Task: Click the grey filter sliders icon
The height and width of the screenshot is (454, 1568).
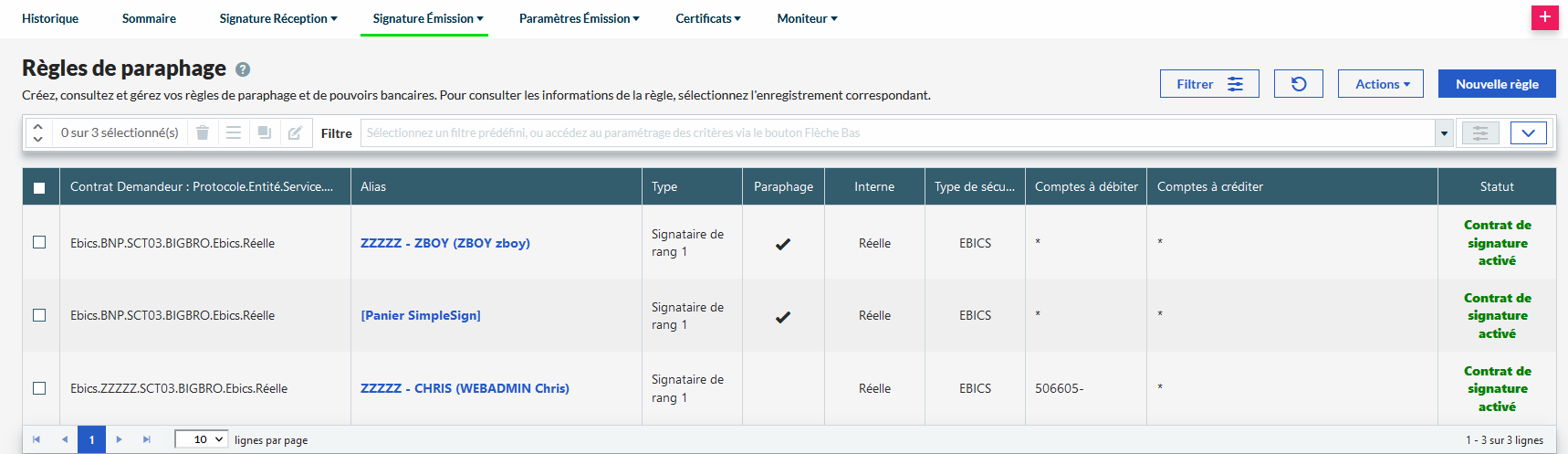Action: coord(1480,133)
